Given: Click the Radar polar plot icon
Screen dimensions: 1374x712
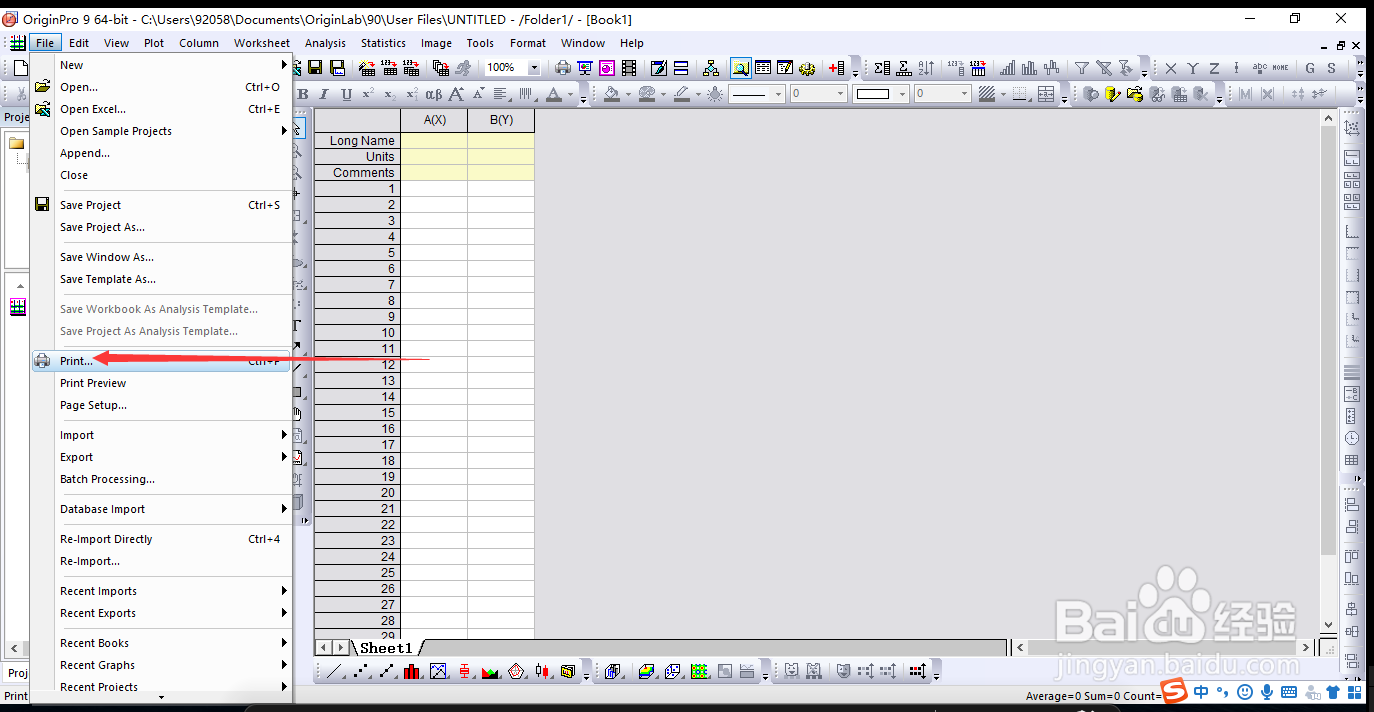Looking at the screenshot, I should point(516,672).
